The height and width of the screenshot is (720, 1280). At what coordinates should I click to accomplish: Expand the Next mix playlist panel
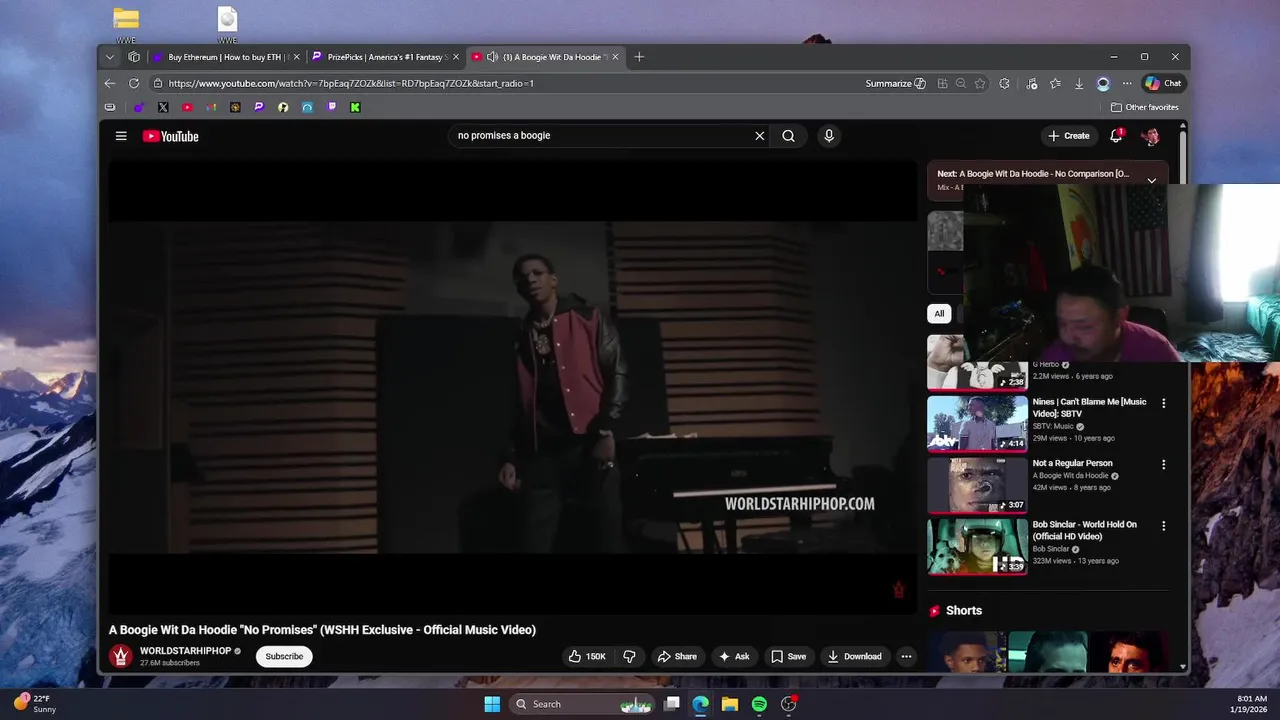pyautogui.click(x=1151, y=180)
